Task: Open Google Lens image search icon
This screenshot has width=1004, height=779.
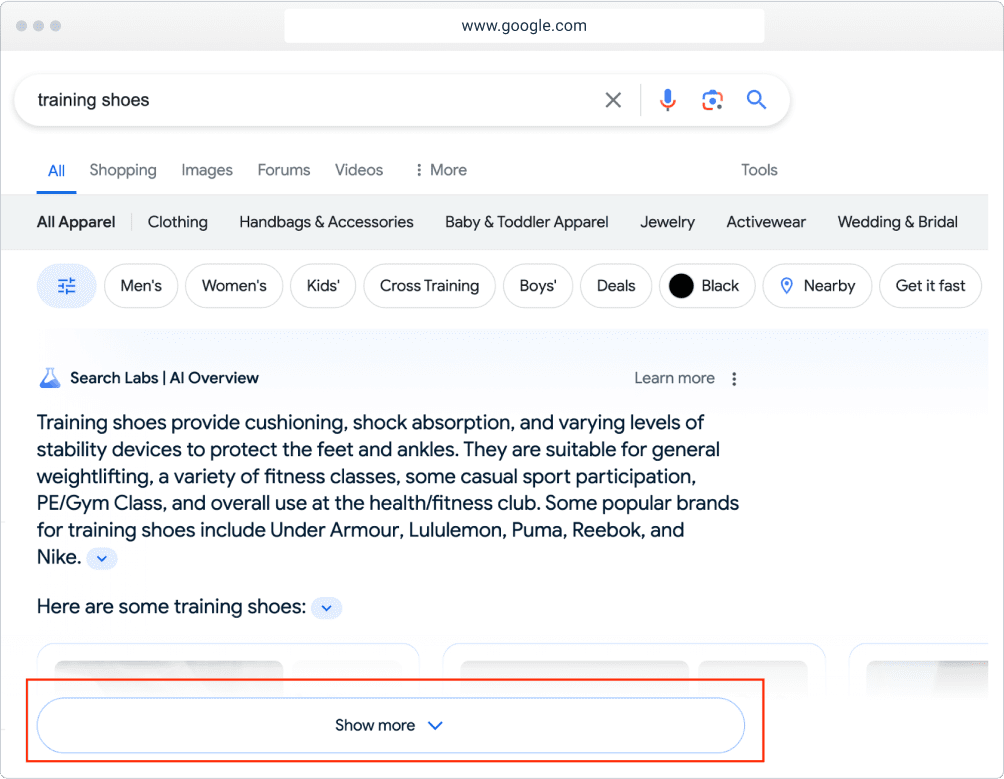Action: tap(712, 100)
